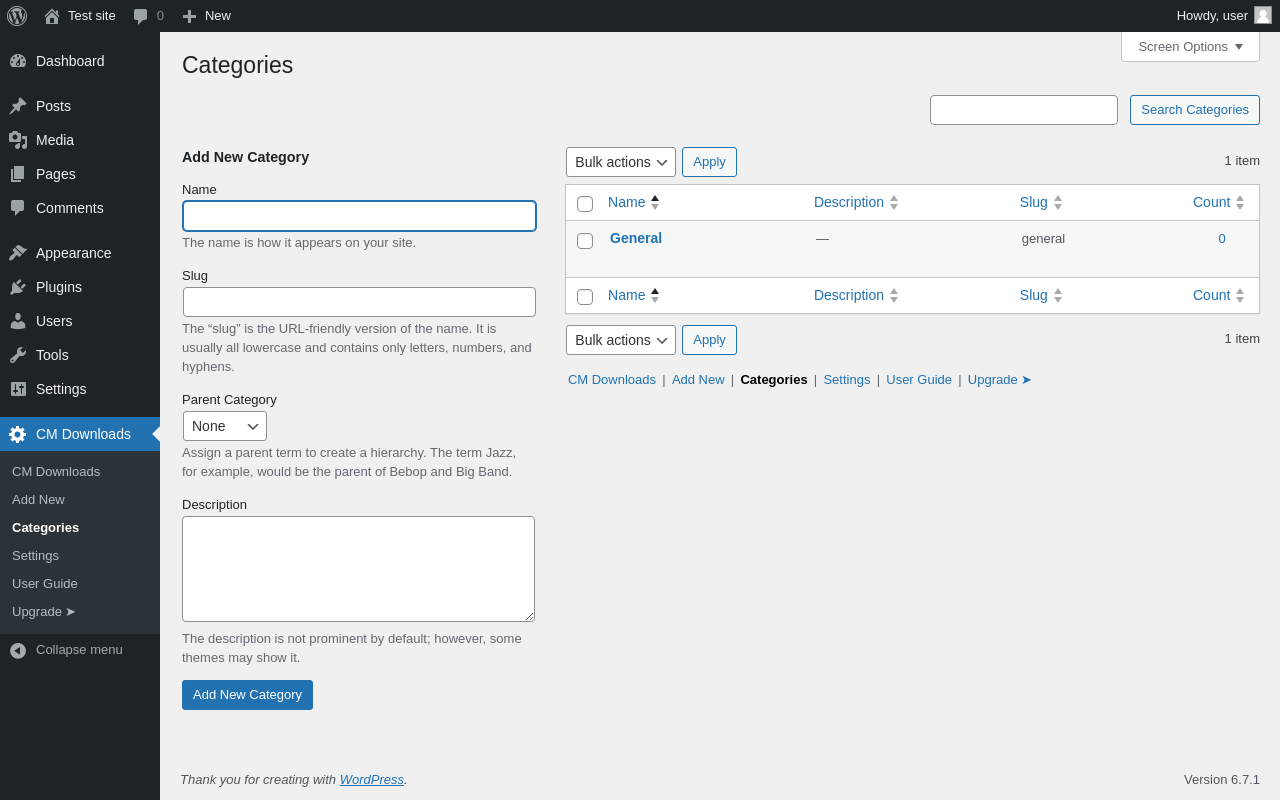Toggle select-all checkbox in table footer

click(585, 297)
